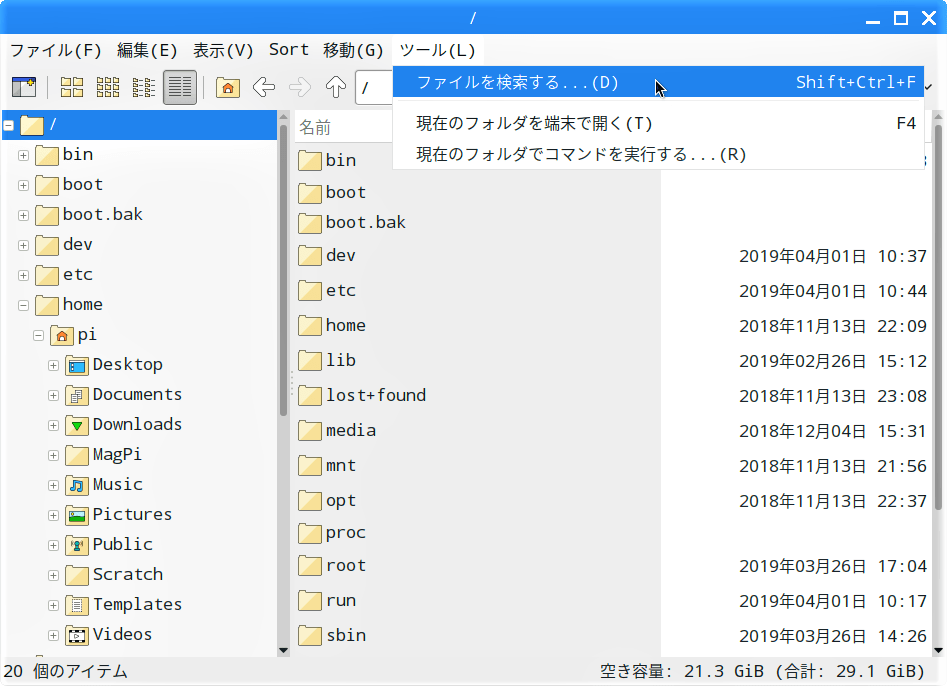
Task: Click the tree pane vertical scrollbar
Action: click(284, 271)
